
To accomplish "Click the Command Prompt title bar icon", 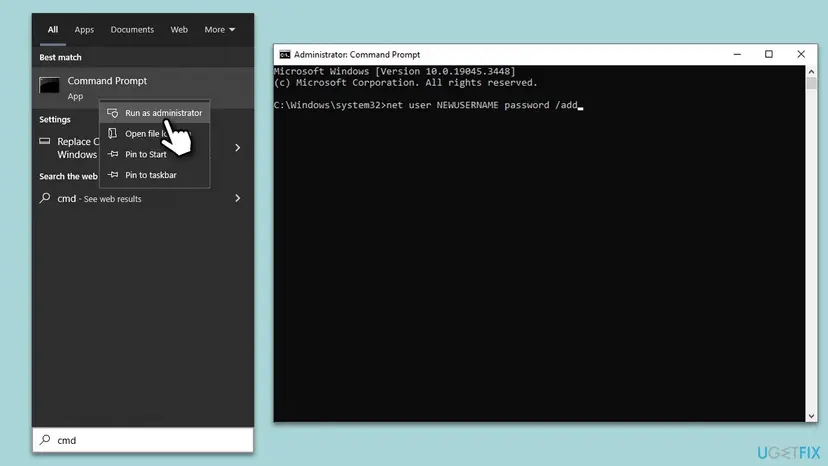I will pos(285,54).
